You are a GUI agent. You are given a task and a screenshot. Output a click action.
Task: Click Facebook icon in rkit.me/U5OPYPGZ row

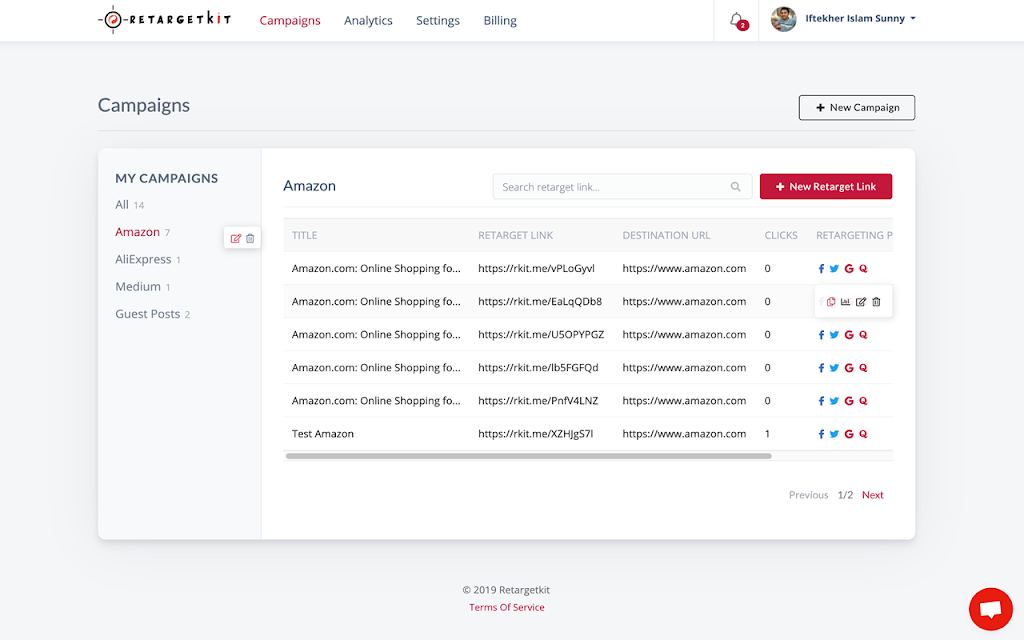click(821, 335)
